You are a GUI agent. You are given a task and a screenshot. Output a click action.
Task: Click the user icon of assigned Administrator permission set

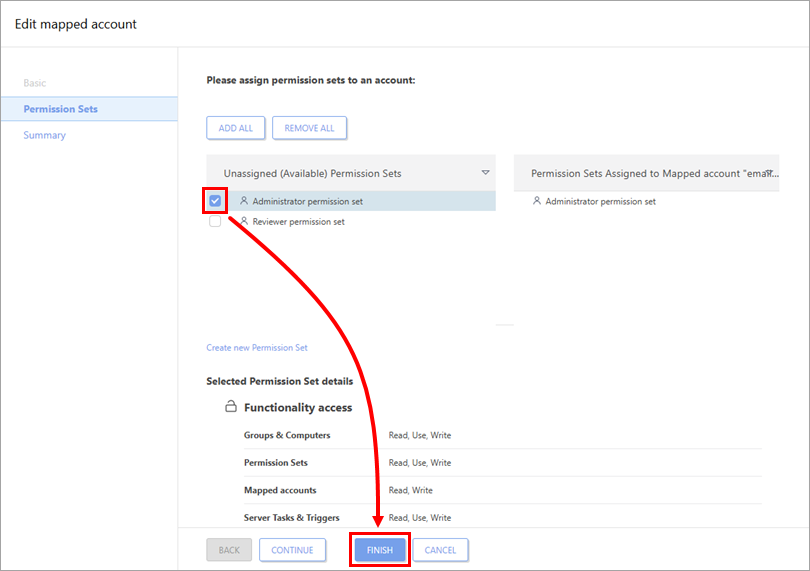(x=537, y=201)
